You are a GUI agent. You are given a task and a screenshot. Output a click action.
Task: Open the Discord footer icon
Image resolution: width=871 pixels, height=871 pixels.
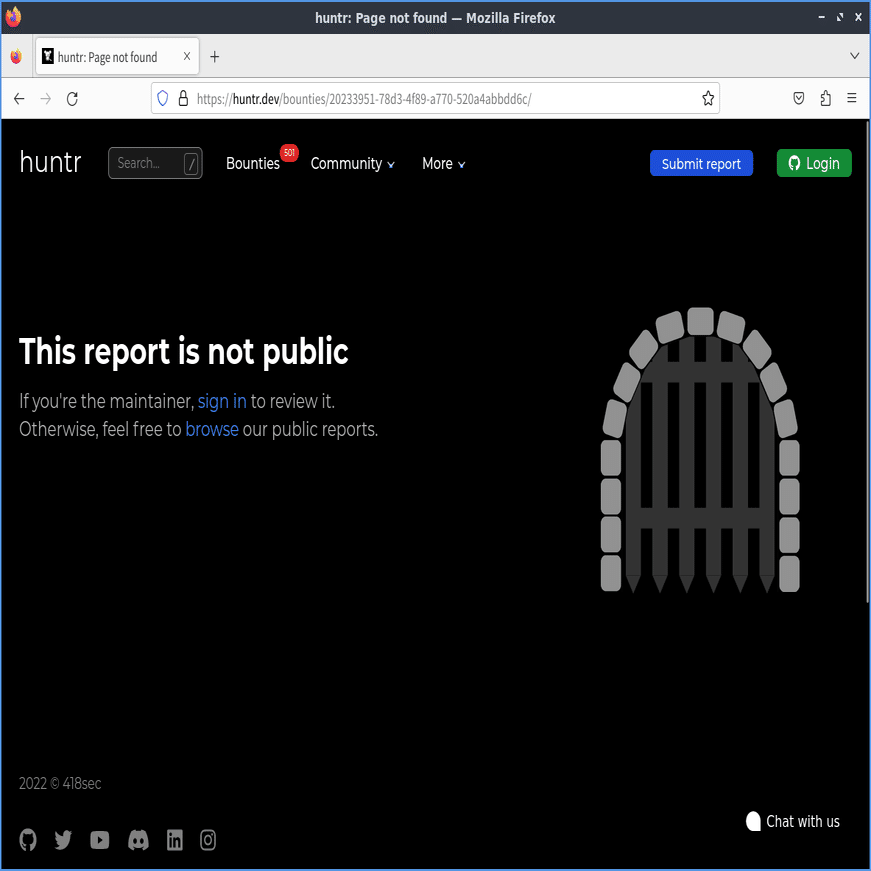click(138, 840)
